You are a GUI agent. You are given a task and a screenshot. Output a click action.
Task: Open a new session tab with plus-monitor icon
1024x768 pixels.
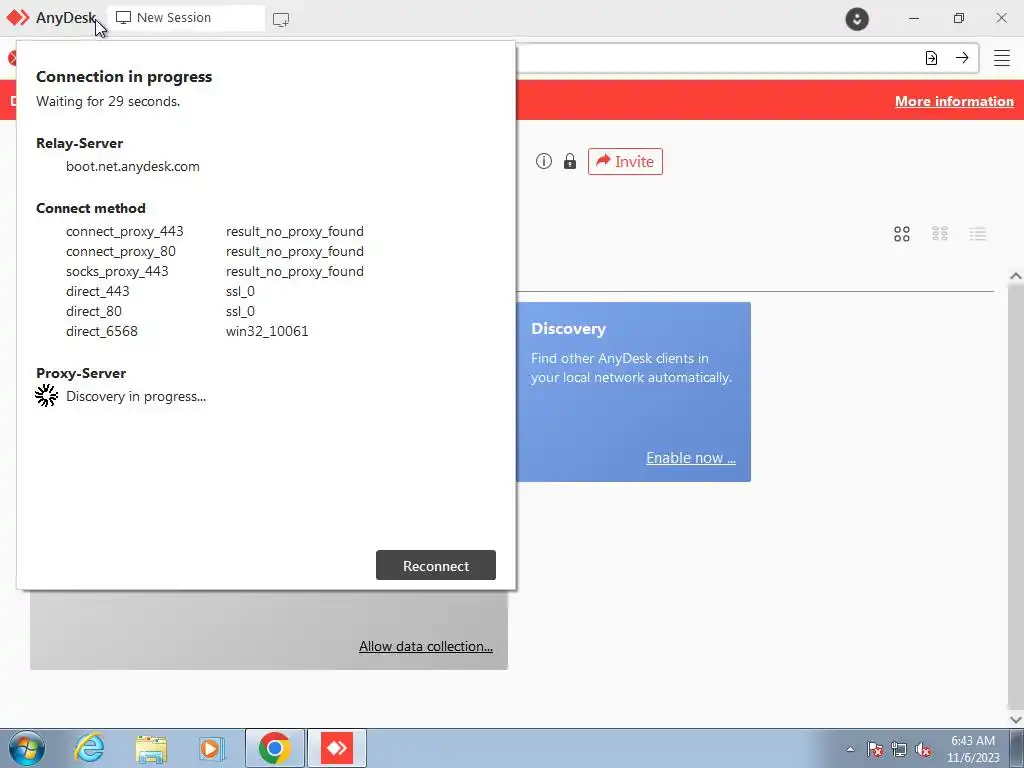281,20
